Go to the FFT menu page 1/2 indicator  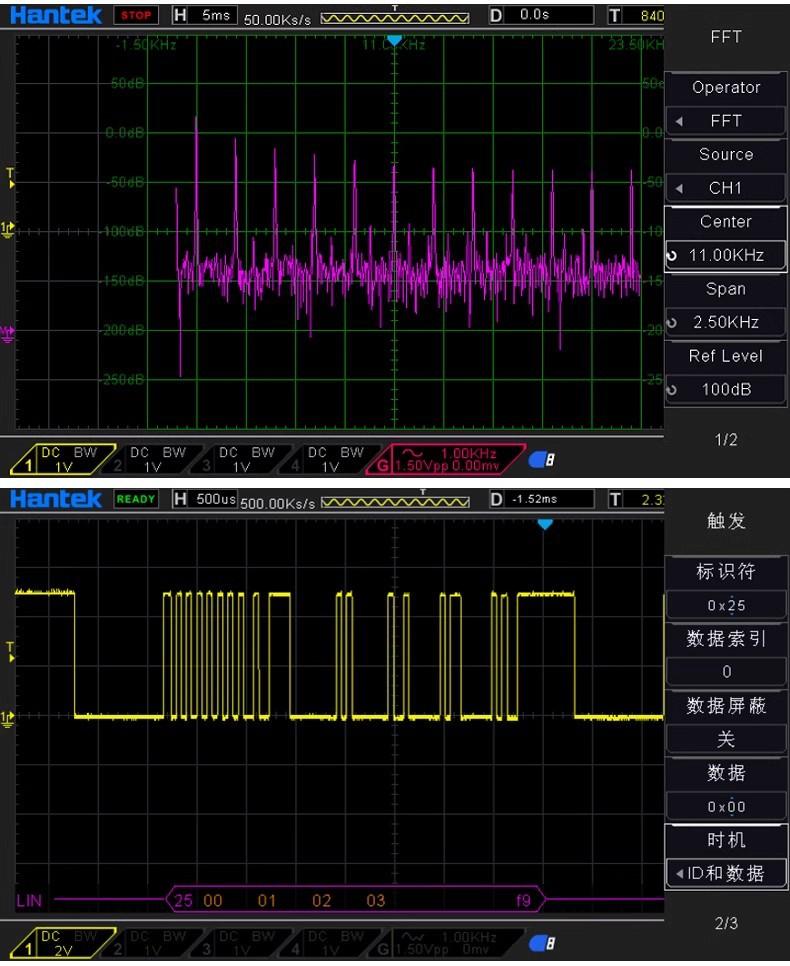click(x=726, y=439)
